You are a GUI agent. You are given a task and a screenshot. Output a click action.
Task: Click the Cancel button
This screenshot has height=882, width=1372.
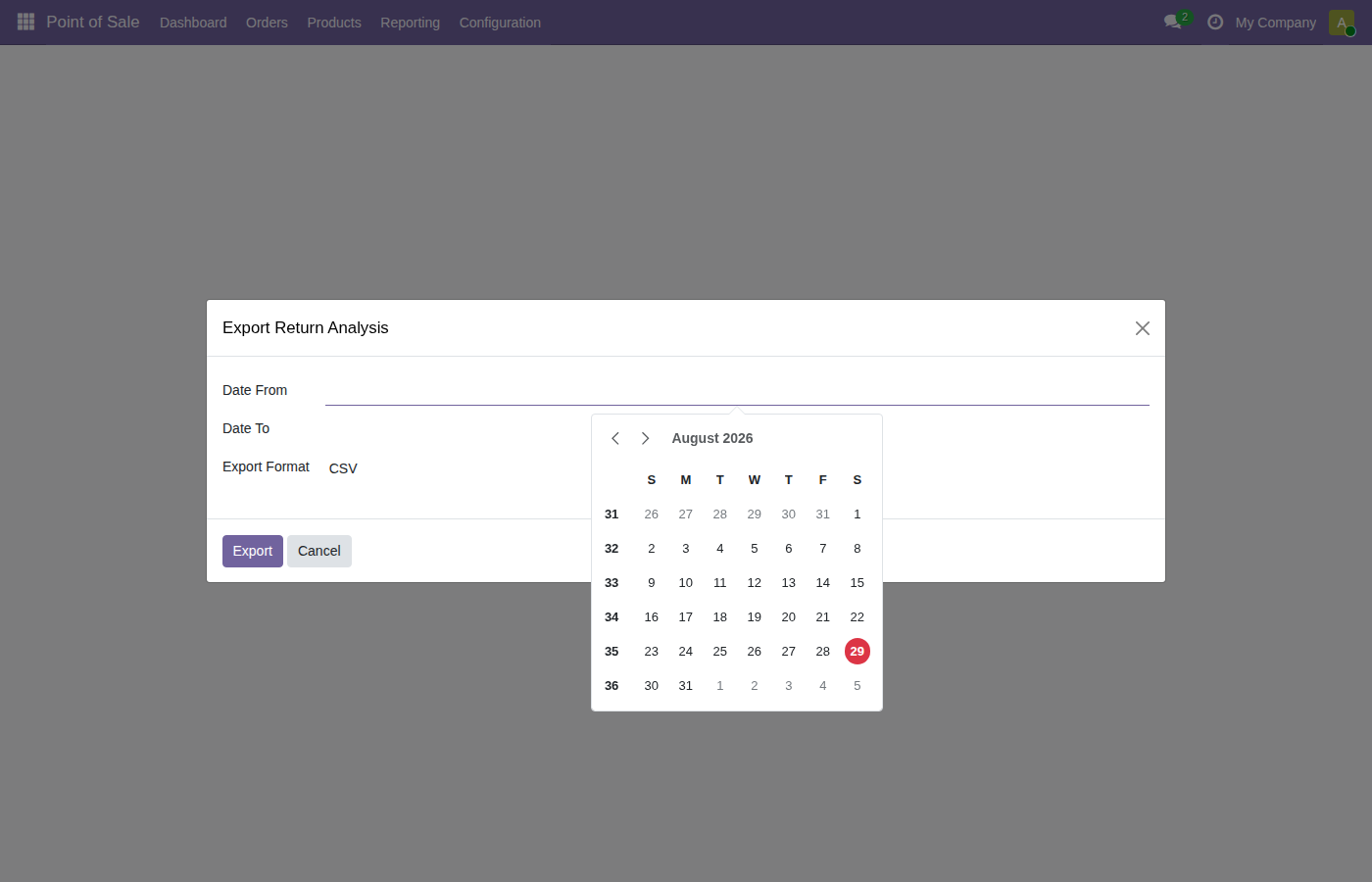319,551
